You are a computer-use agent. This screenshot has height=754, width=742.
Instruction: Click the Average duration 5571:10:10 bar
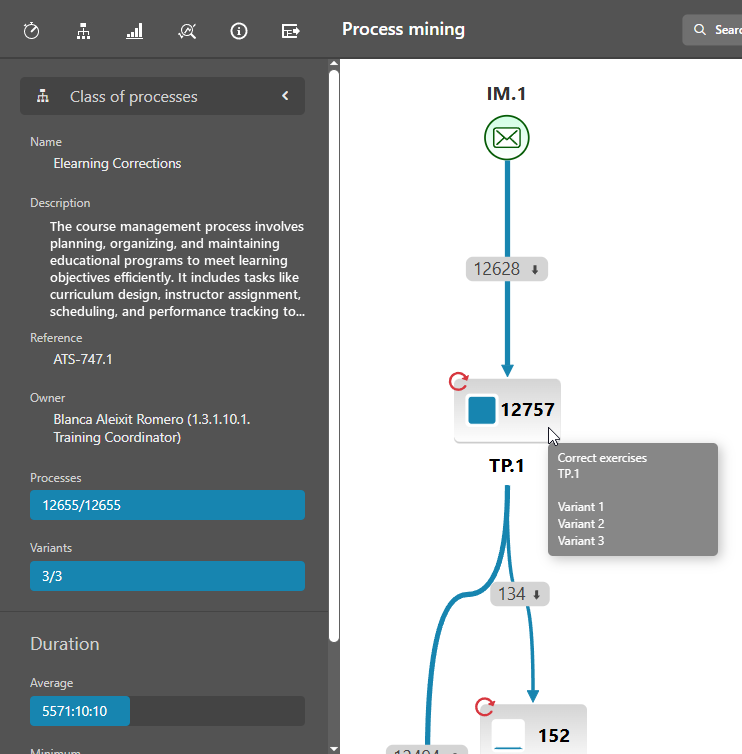coord(167,711)
